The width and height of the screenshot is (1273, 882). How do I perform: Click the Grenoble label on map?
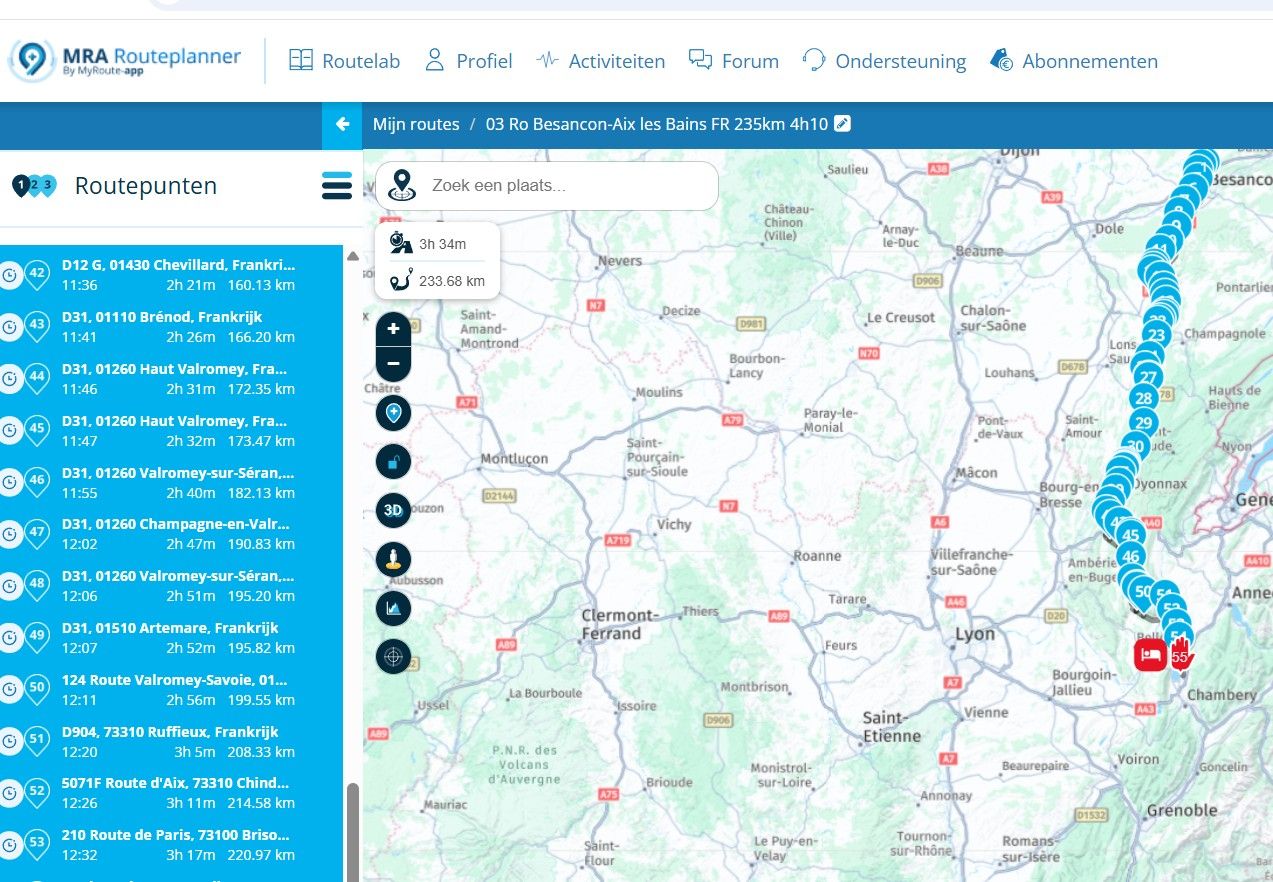[x=1182, y=810]
